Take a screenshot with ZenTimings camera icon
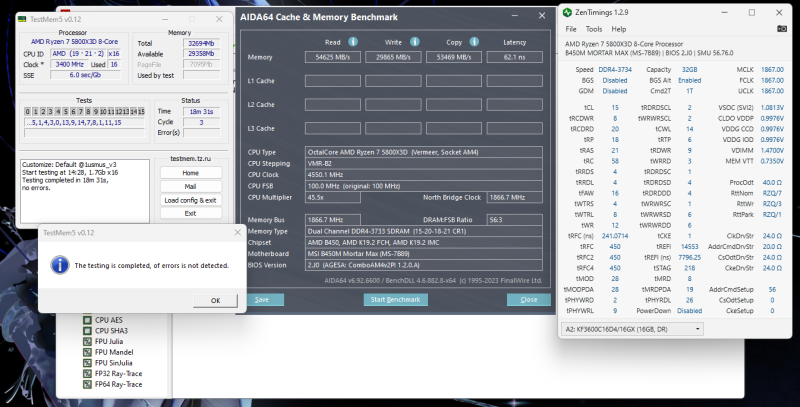Image resolution: width=800 pixels, height=407 pixels. pyautogui.click(x=782, y=29)
